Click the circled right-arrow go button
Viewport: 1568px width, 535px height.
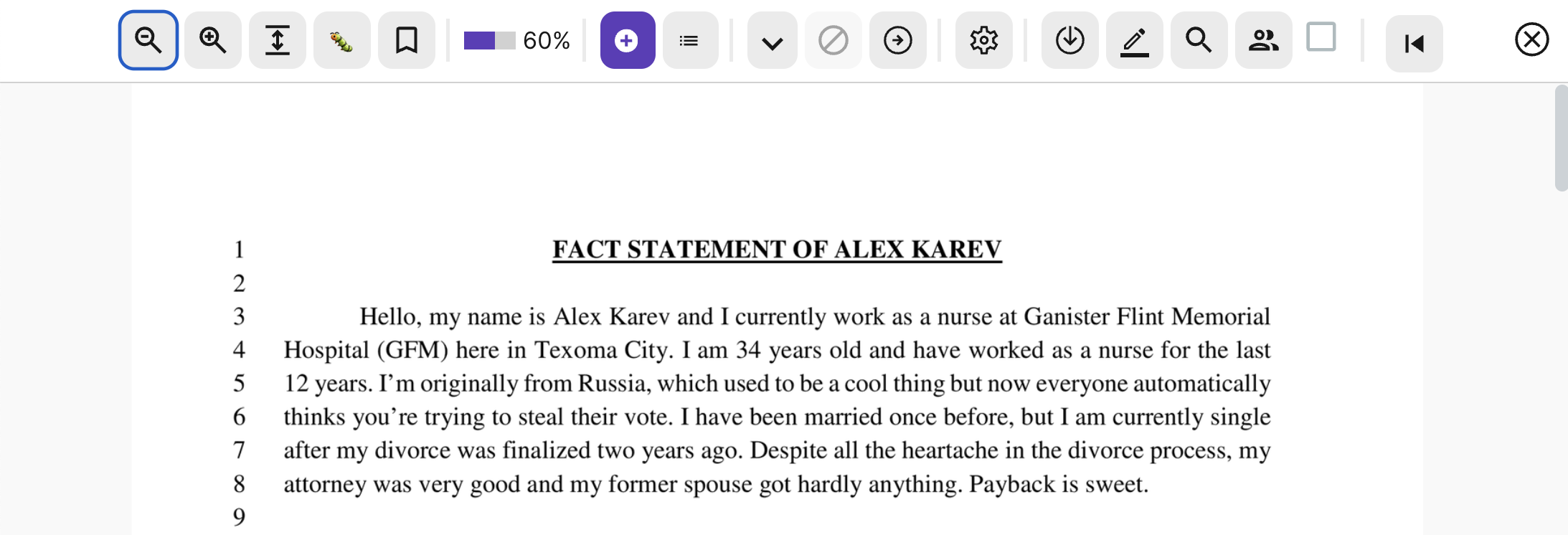[x=898, y=40]
